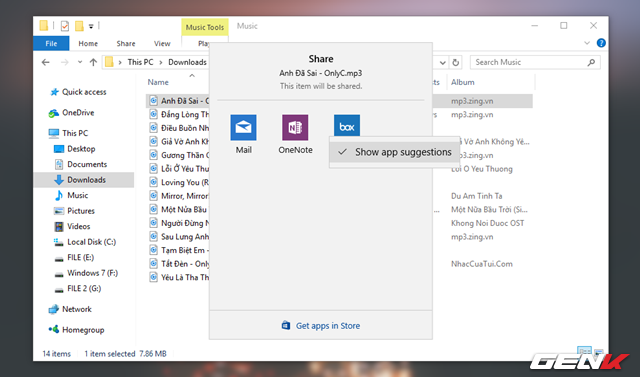Select the file starting Mirror, Mirror
The height and width of the screenshot is (377, 640).
click(x=179, y=196)
